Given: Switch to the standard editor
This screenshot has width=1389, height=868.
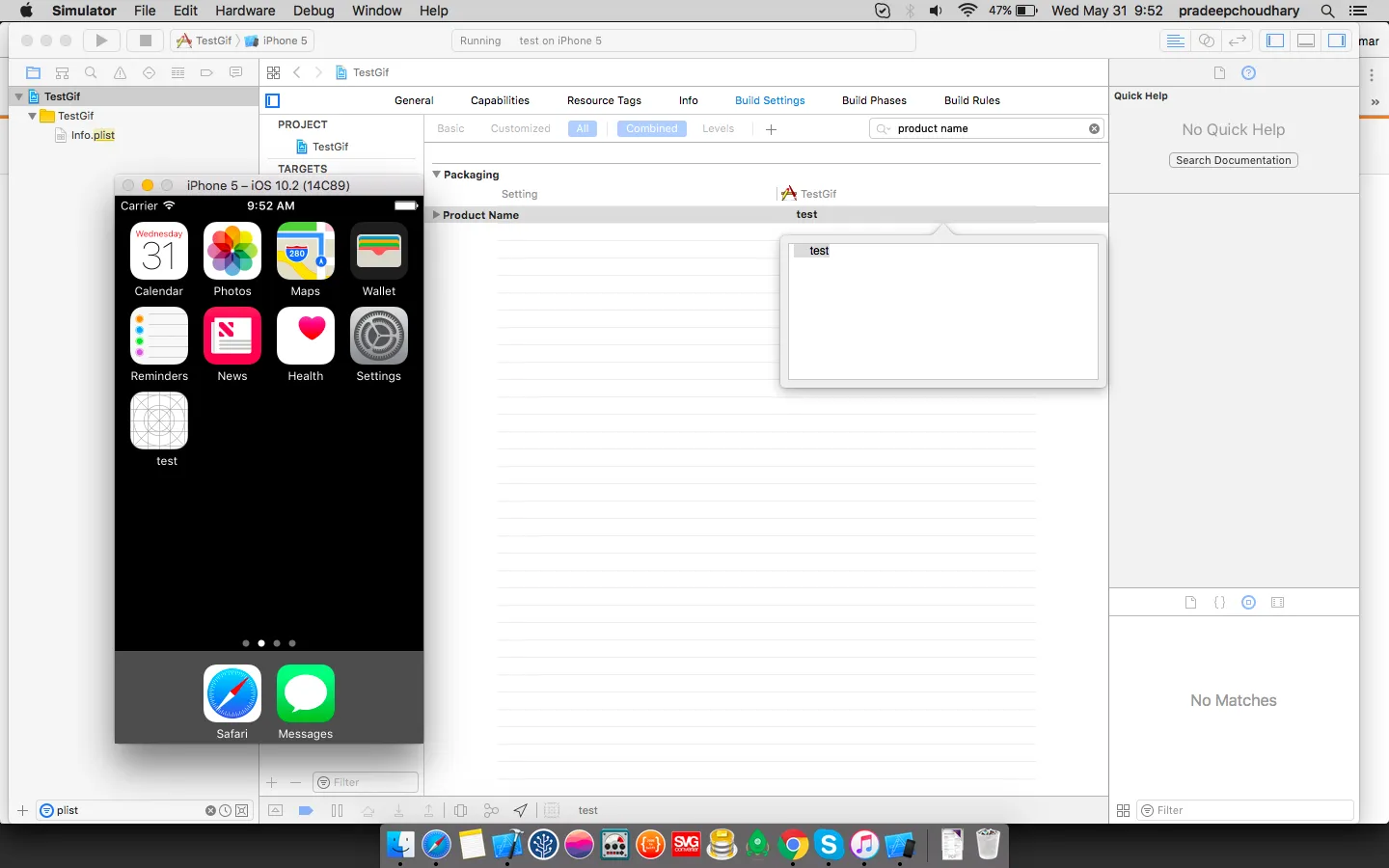Looking at the screenshot, I should pyautogui.click(x=1176, y=41).
